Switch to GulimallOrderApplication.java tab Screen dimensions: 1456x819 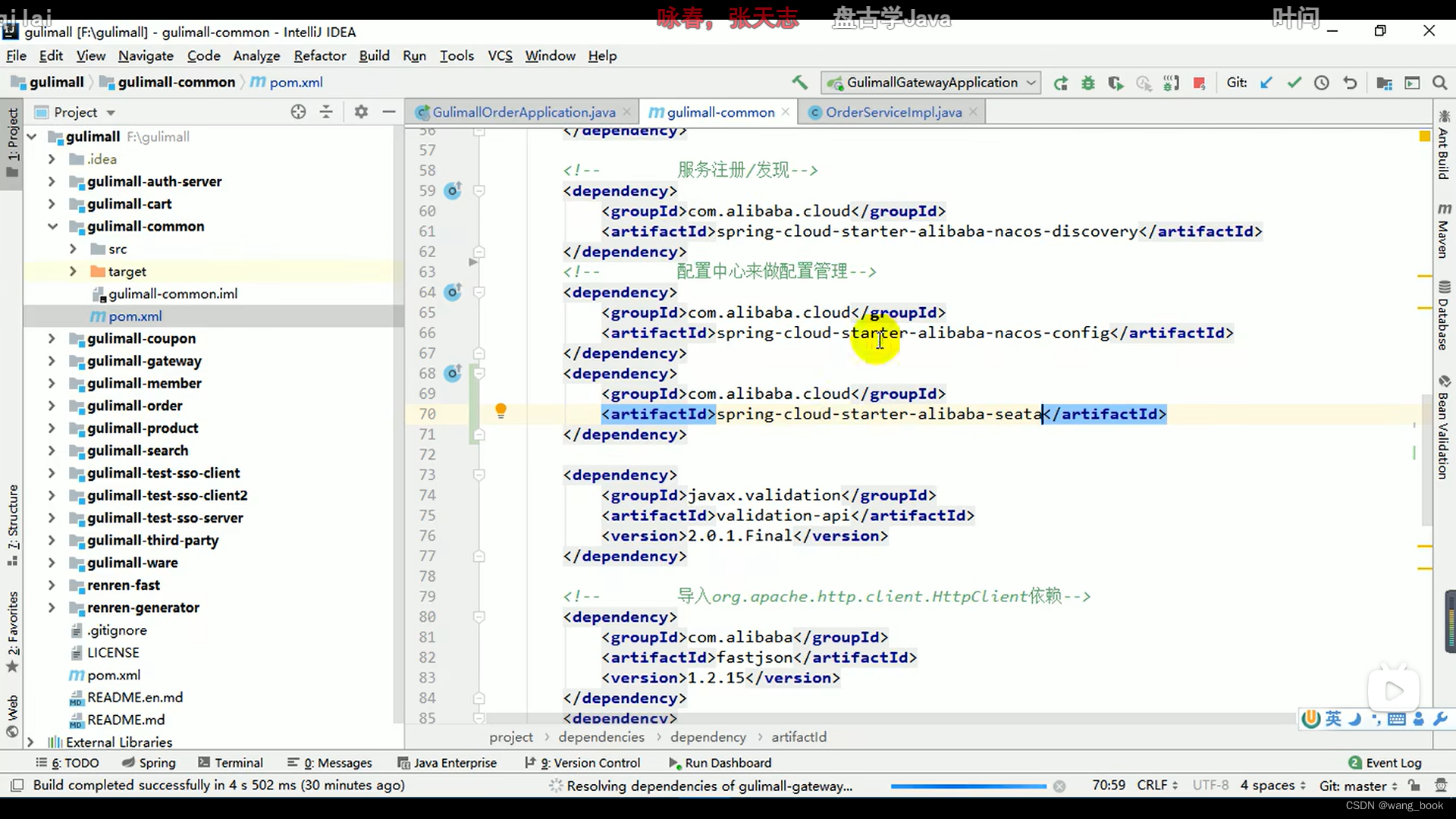[x=523, y=112]
